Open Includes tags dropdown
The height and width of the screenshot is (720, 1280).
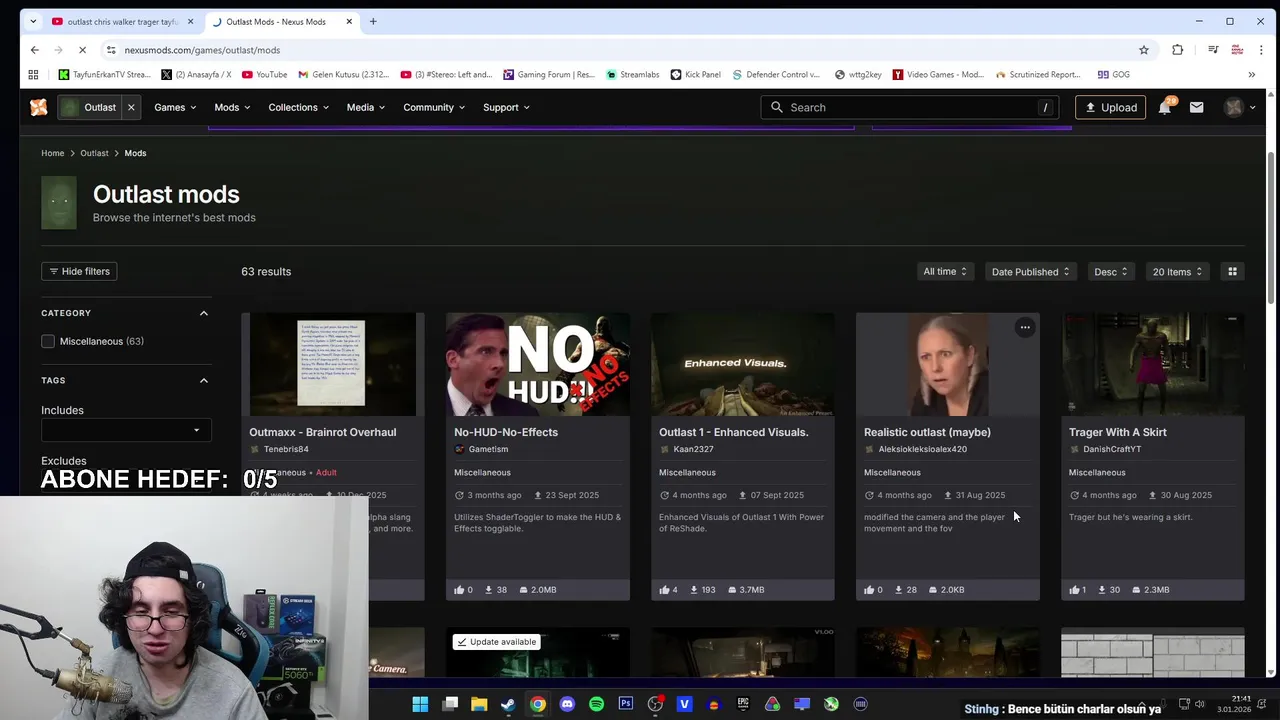pos(126,431)
